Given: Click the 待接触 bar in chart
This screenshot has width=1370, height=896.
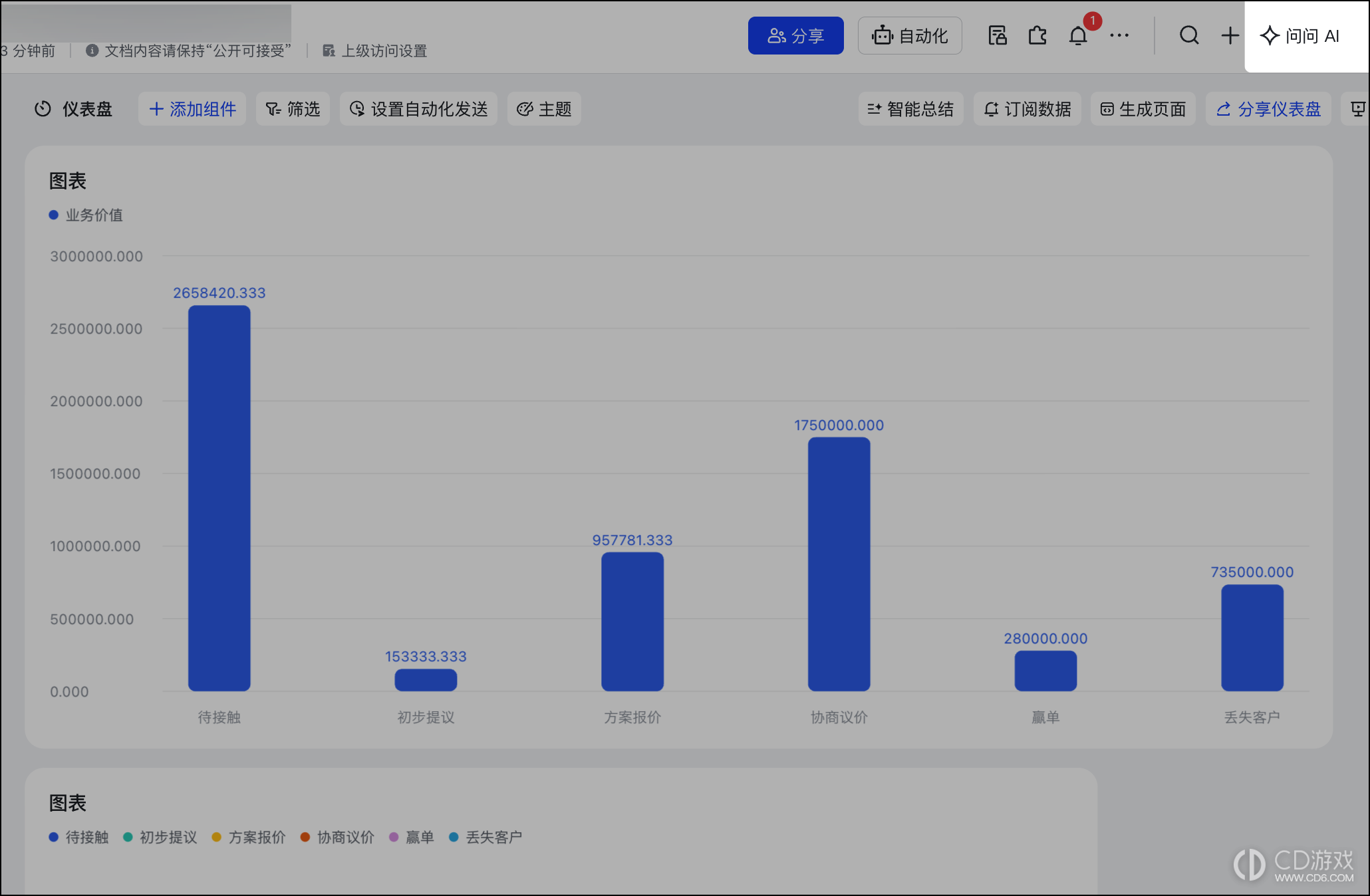Looking at the screenshot, I should (219, 499).
